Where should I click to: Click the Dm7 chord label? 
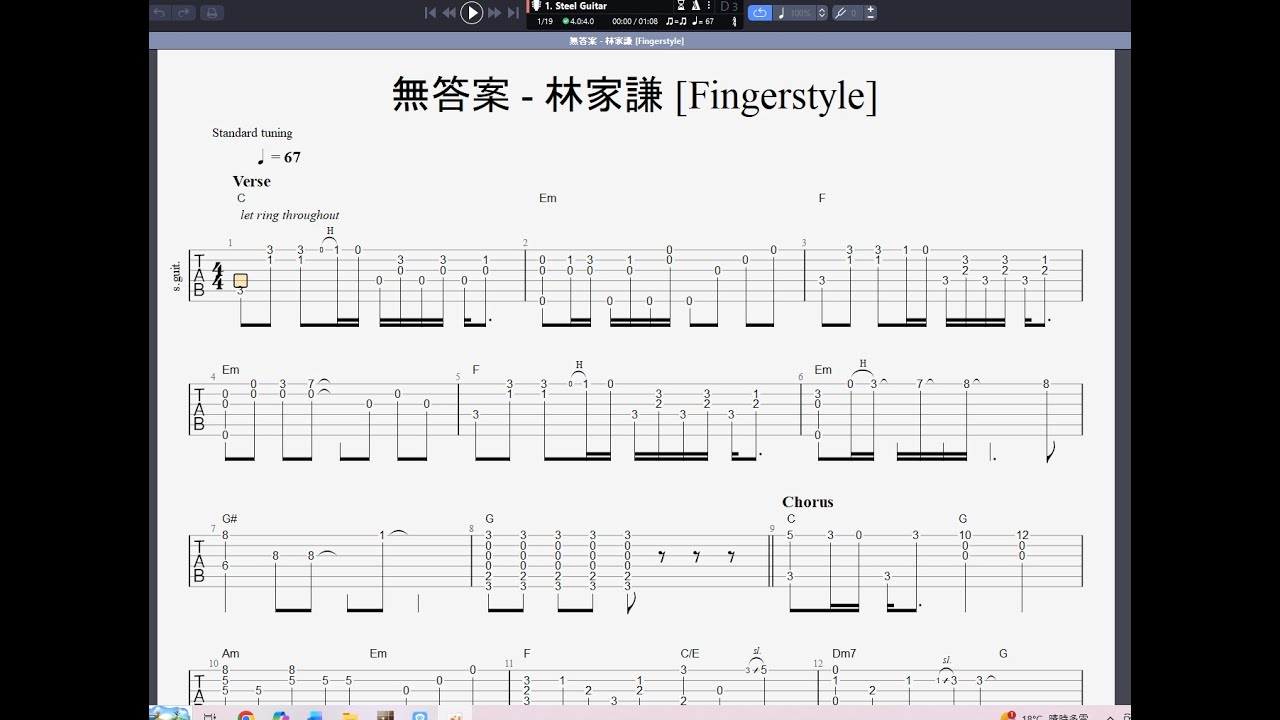844,654
